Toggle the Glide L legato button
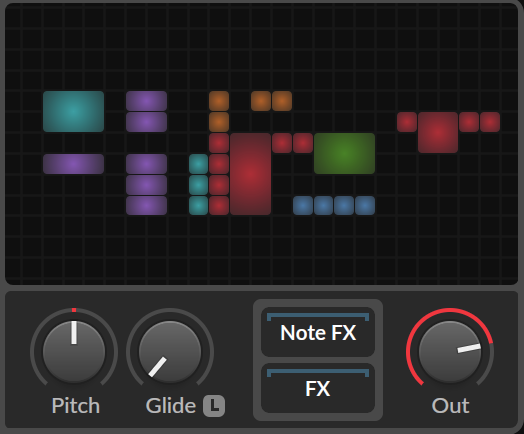 click(x=214, y=406)
